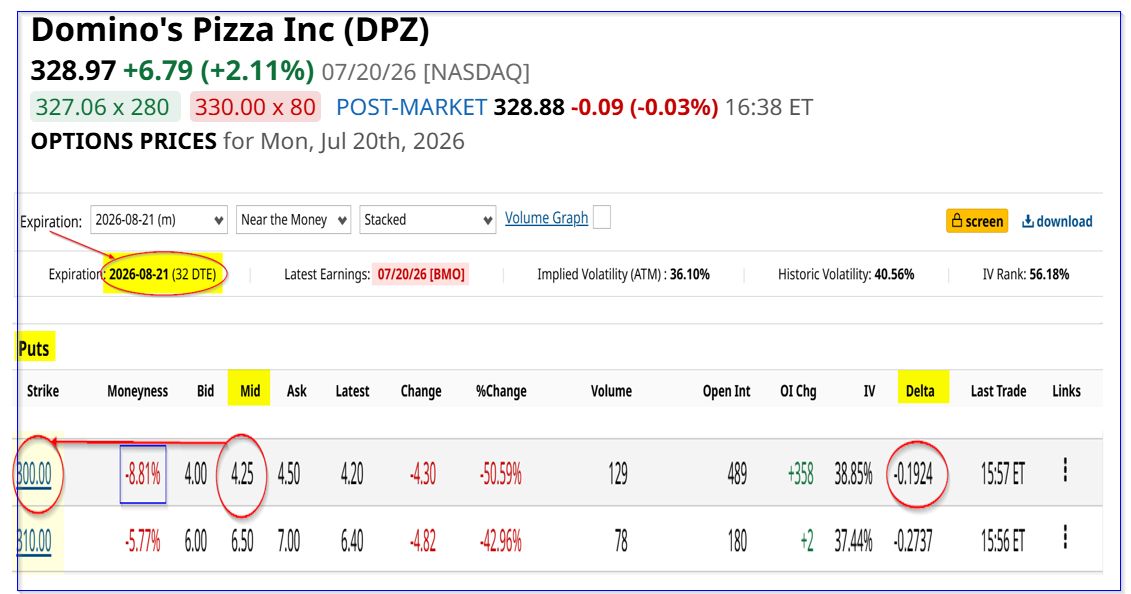Sort by the Moneyness column header
This screenshot has height=594, width=1131.
pyautogui.click(x=137, y=391)
